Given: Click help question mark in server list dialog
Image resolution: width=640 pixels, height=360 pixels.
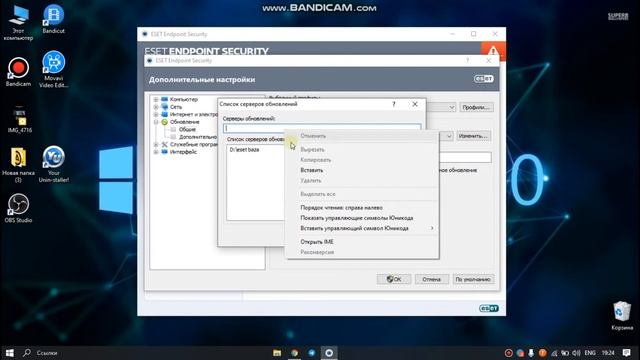Looking at the screenshot, I should click(x=394, y=104).
